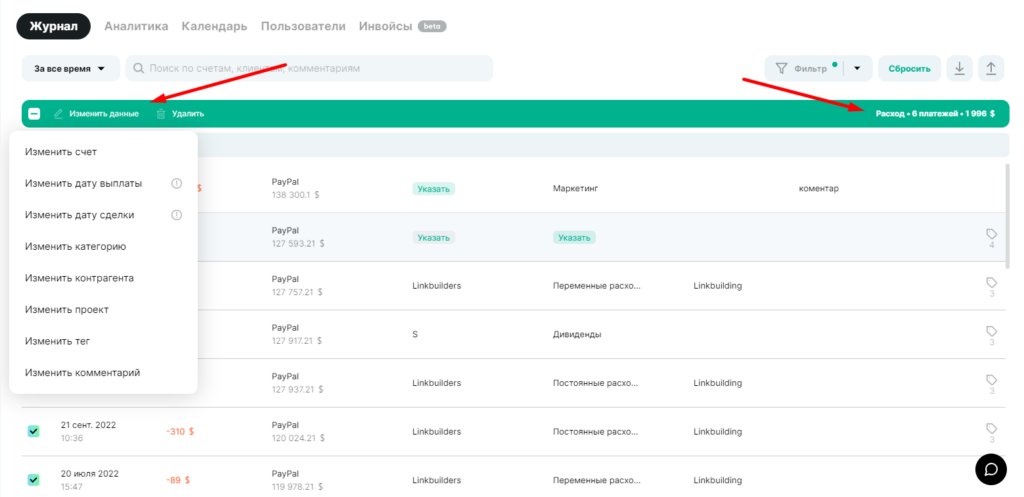Open the Инвойсы beta tab
Screen dimensions: 1024x497
coord(402,27)
